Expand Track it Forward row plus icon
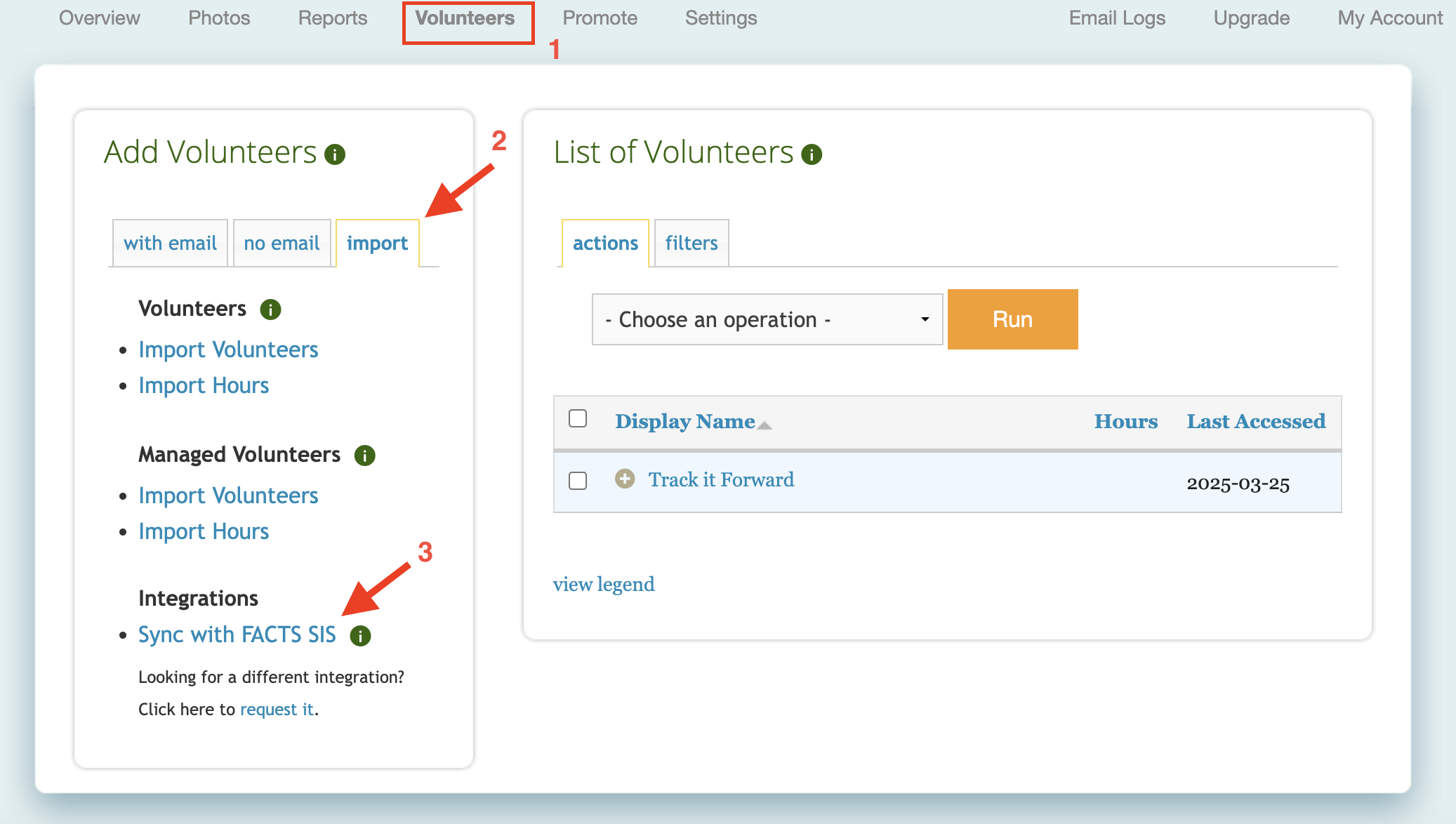 coord(624,479)
